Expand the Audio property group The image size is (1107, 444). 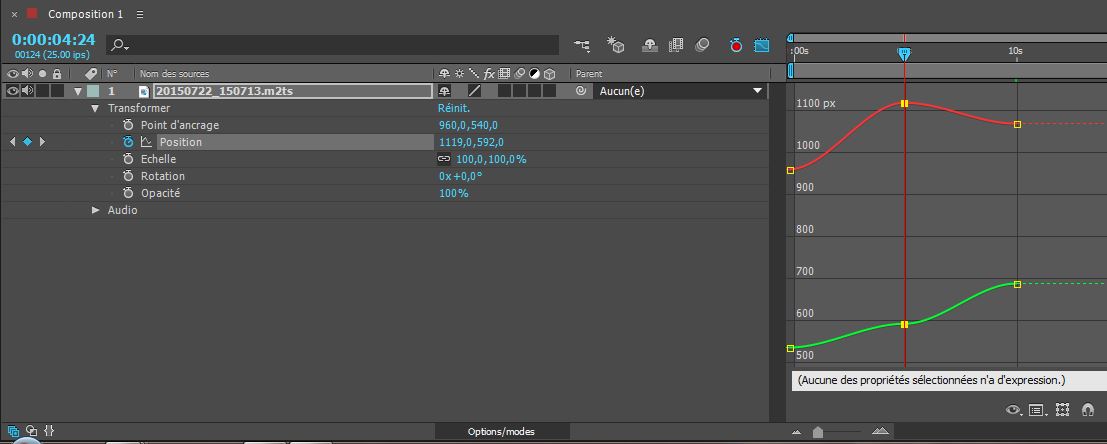pyautogui.click(x=96, y=210)
